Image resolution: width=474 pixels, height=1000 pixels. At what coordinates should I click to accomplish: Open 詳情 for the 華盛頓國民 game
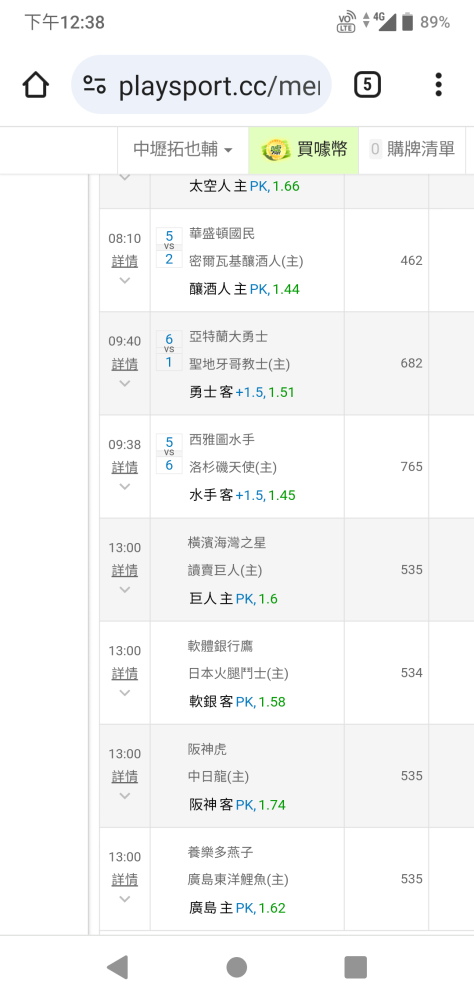[x=125, y=261]
